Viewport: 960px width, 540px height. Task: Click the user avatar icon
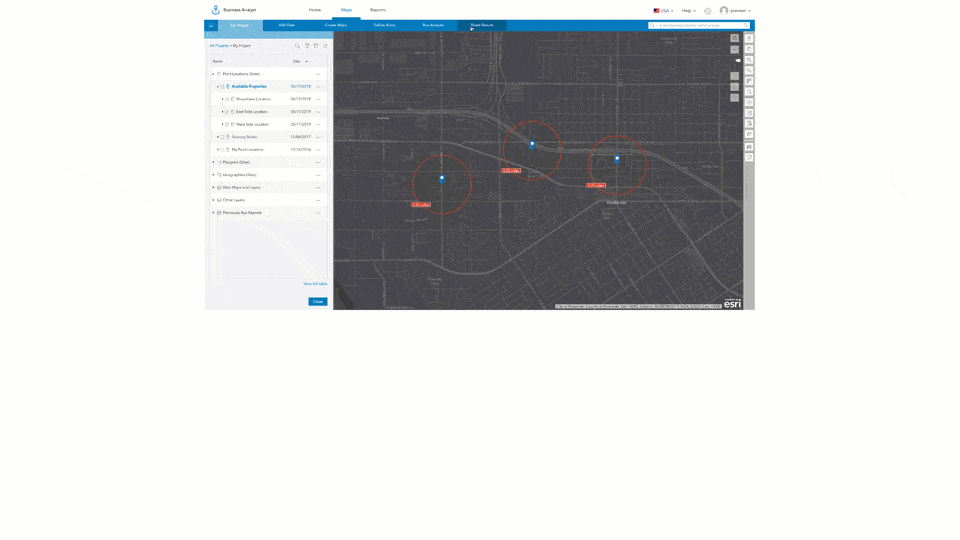[724, 10]
